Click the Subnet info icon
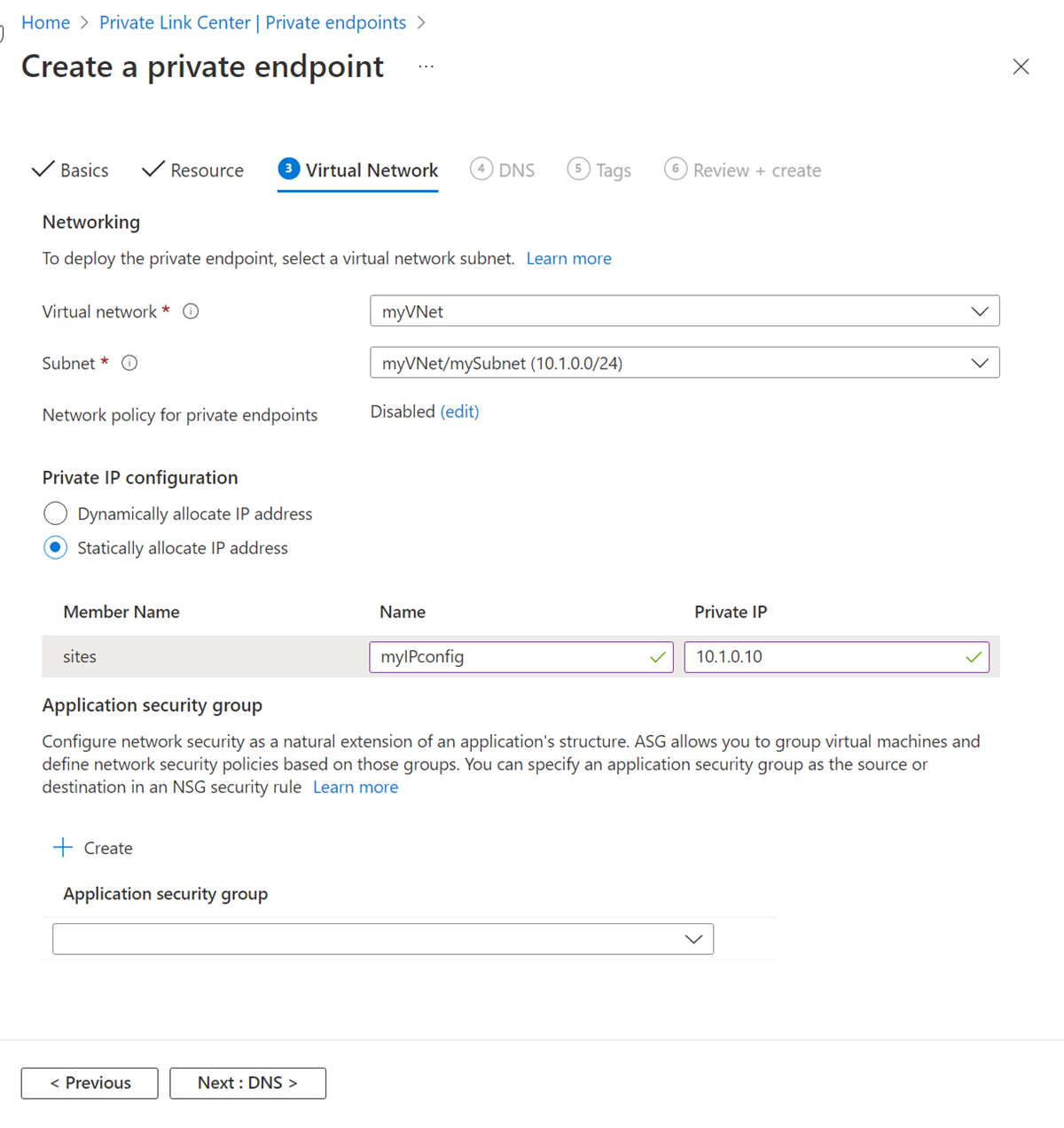1064x1128 pixels. 129,363
